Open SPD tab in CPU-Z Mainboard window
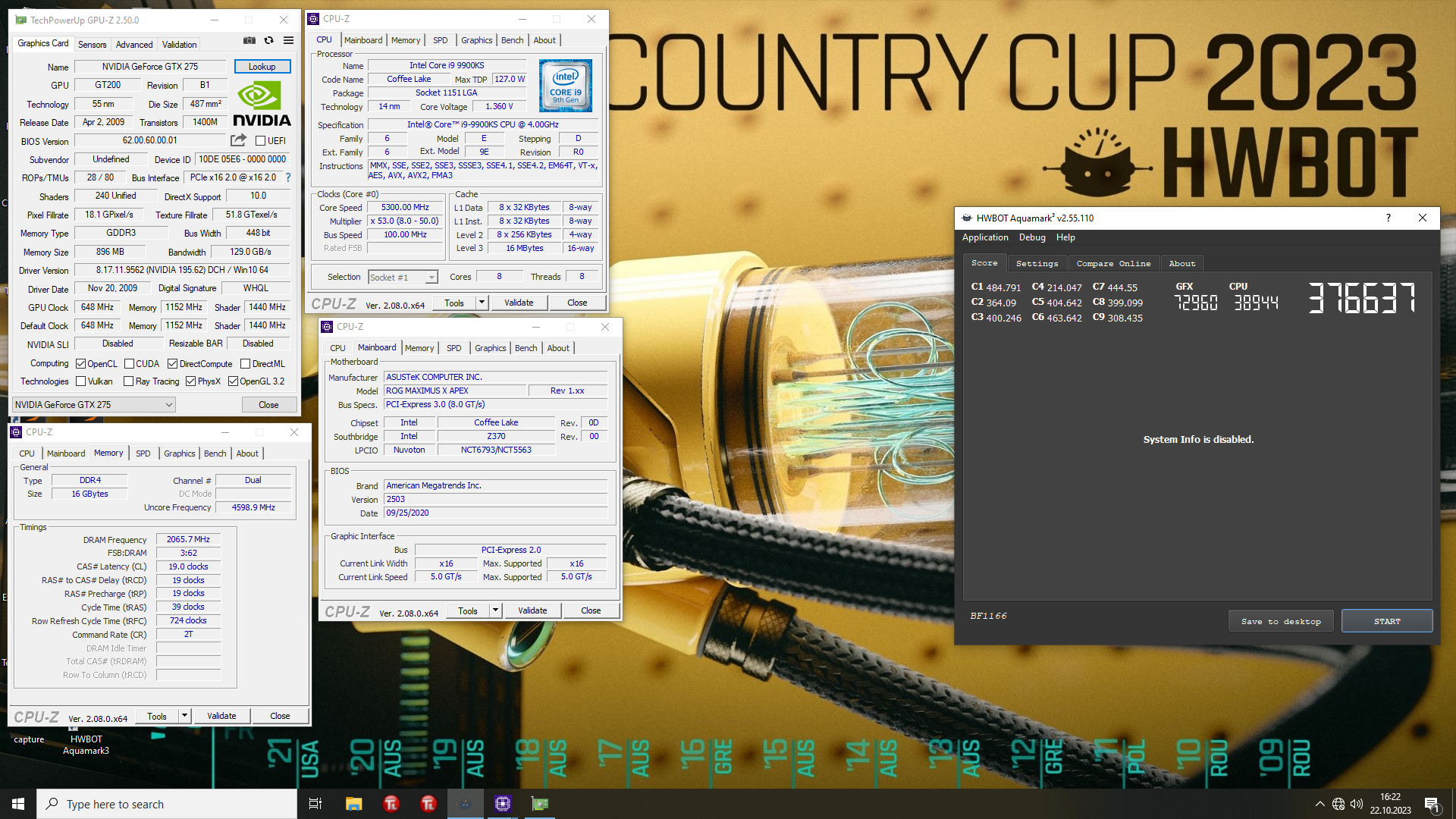This screenshot has height=819, width=1456. [453, 348]
